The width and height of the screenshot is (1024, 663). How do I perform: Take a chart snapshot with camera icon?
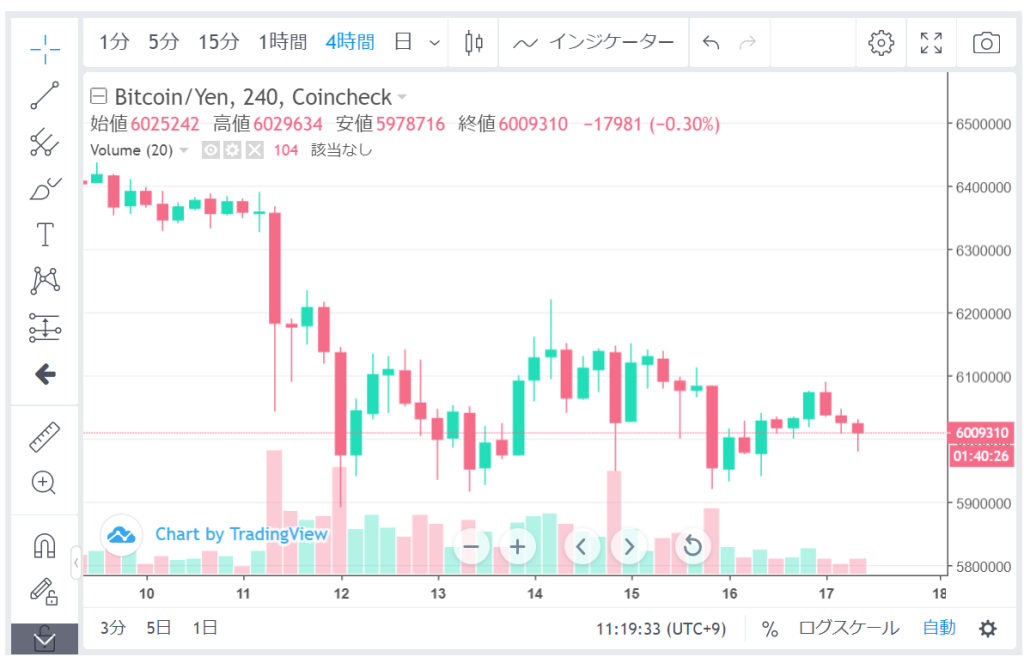point(986,42)
